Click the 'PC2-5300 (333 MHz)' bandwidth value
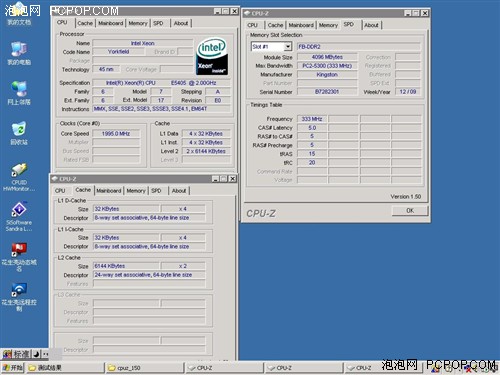Viewport: 500px width, 375px height. (x=327, y=66)
